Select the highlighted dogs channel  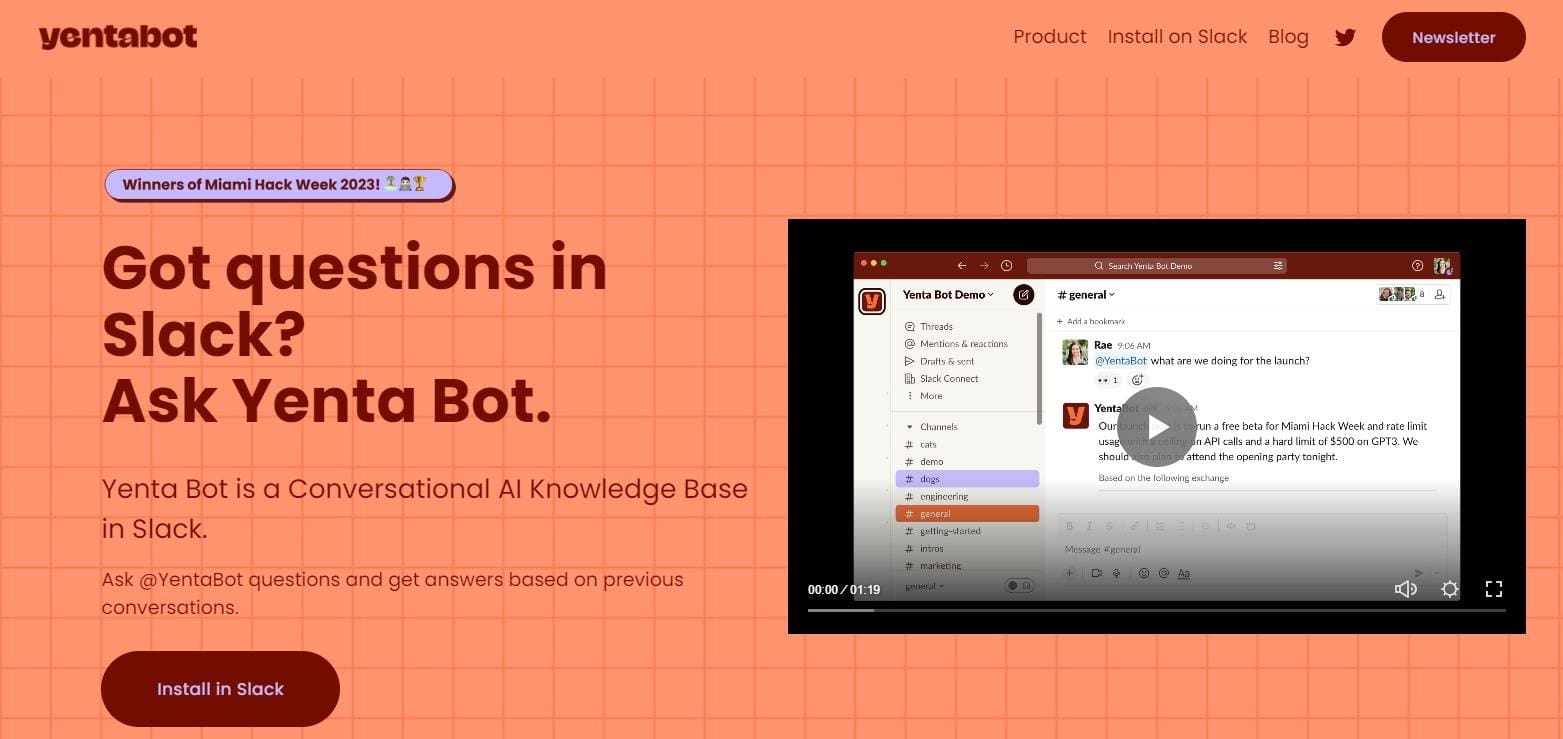(967, 479)
